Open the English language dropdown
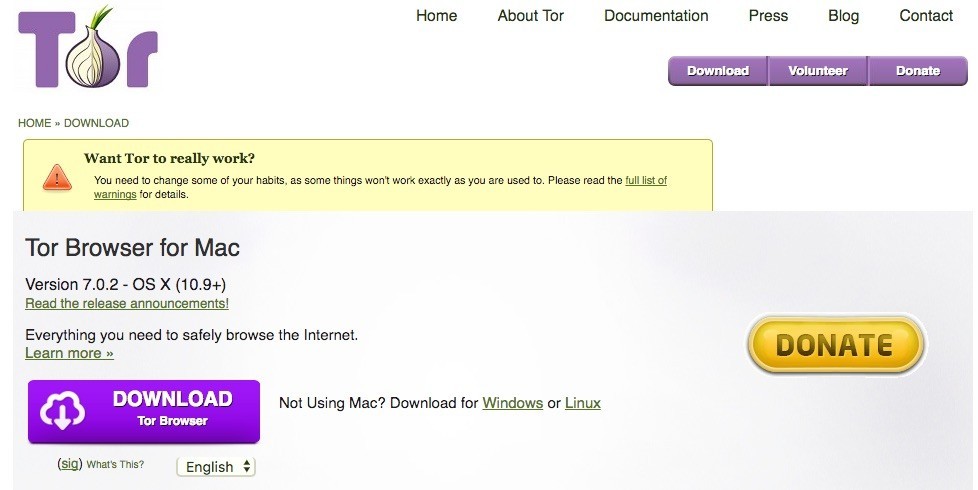The width and height of the screenshot is (978, 490). 216,467
